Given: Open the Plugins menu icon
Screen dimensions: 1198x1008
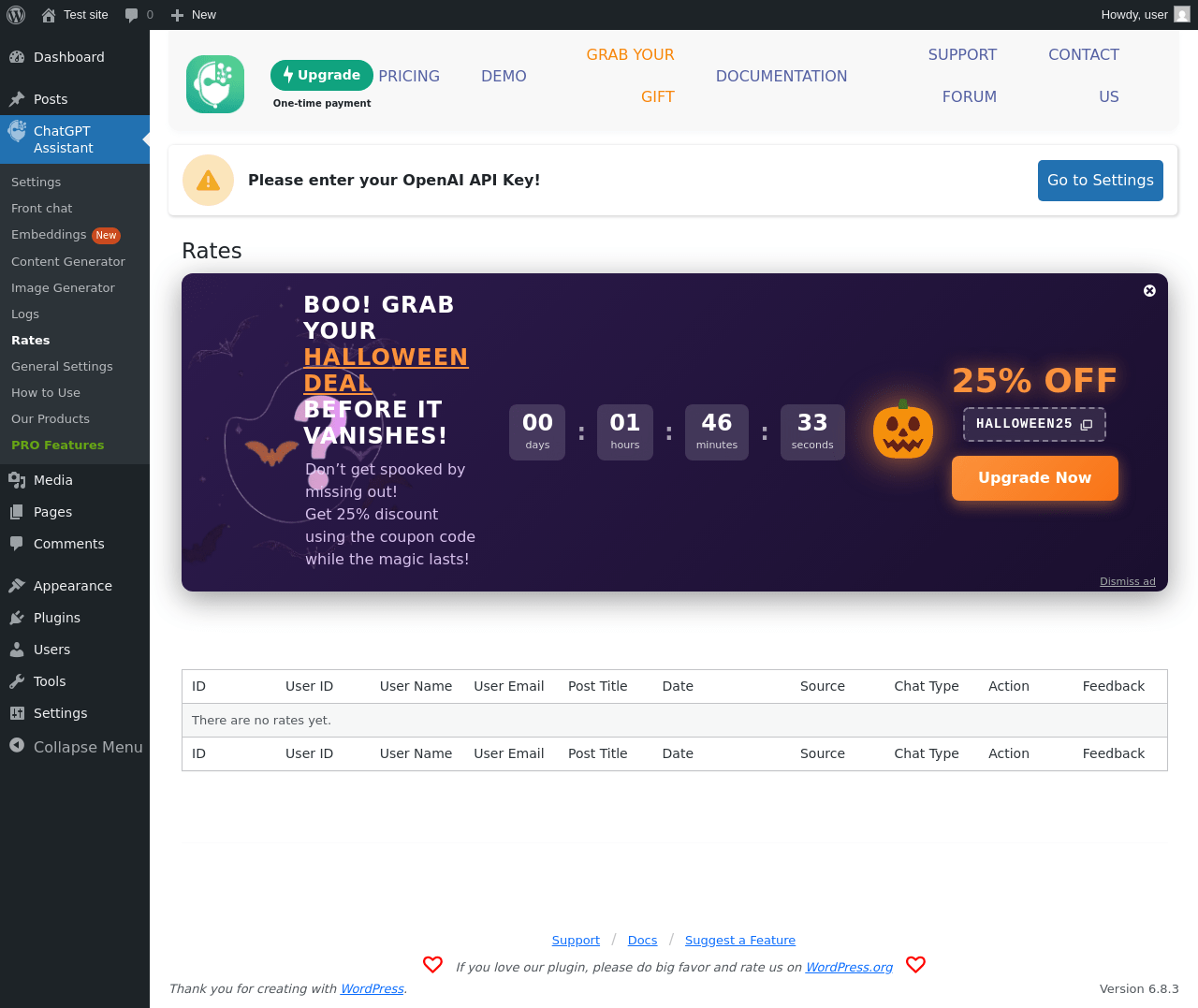Looking at the screenshot, I should click(17, 618).
